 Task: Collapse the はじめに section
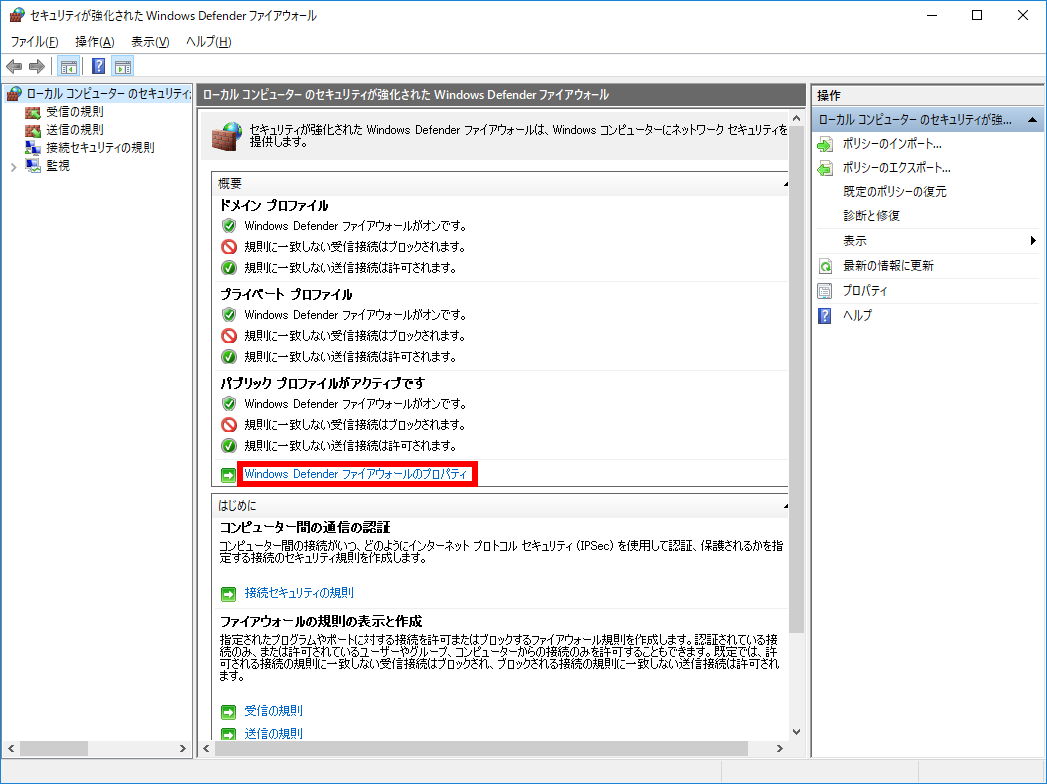pyautogui.click(x=785, y=506)
